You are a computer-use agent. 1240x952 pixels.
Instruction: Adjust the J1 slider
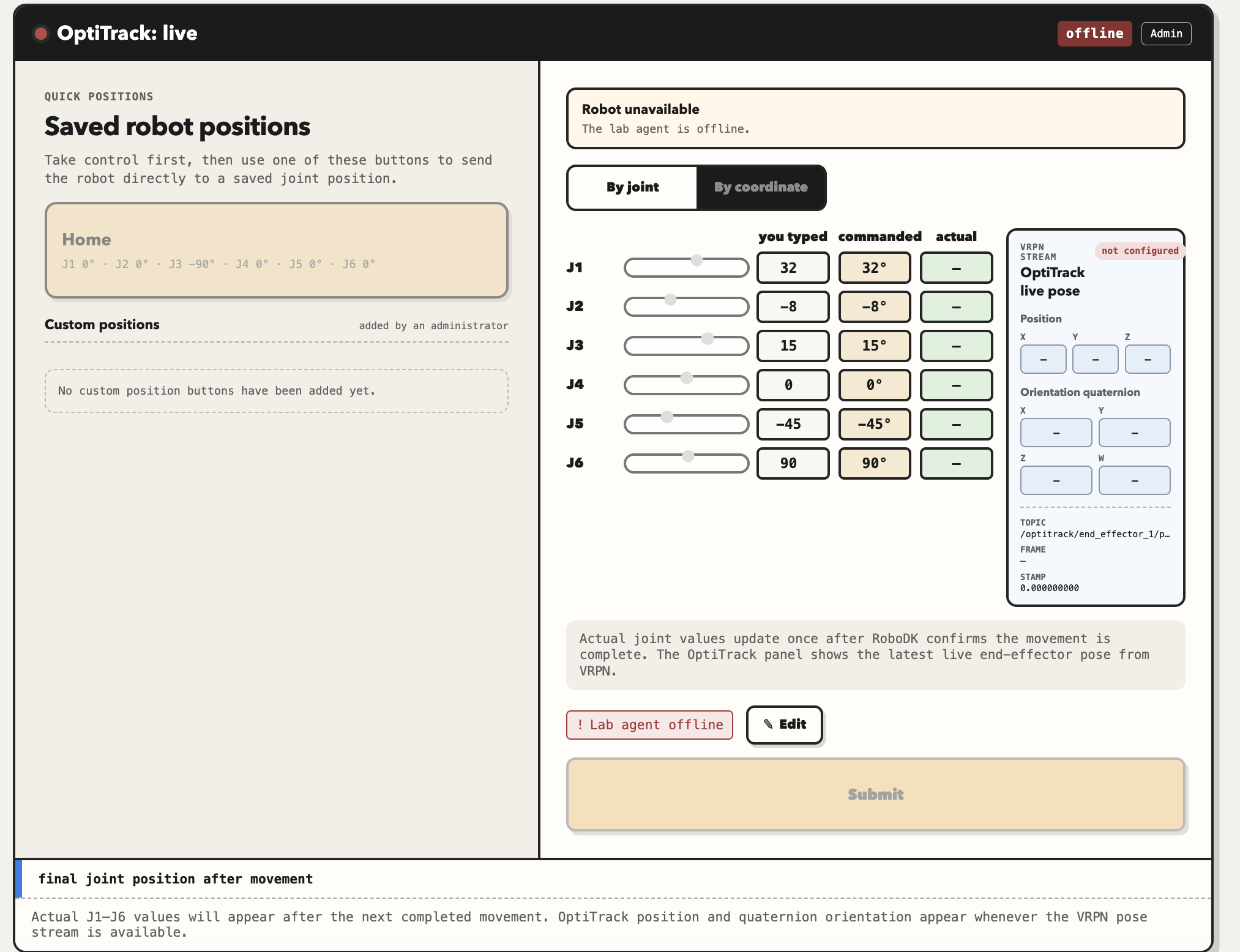(686, 267)
